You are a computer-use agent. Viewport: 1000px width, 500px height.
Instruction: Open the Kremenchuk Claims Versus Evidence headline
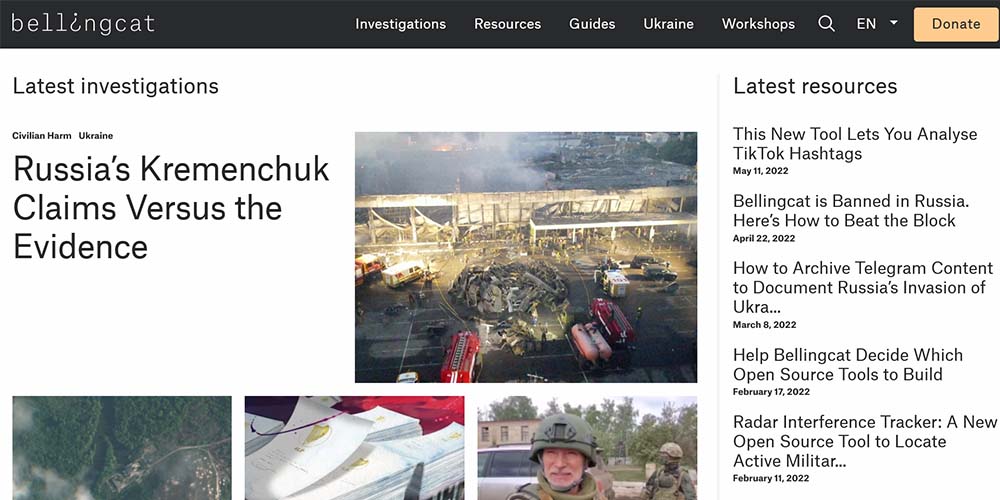point(171,208)
